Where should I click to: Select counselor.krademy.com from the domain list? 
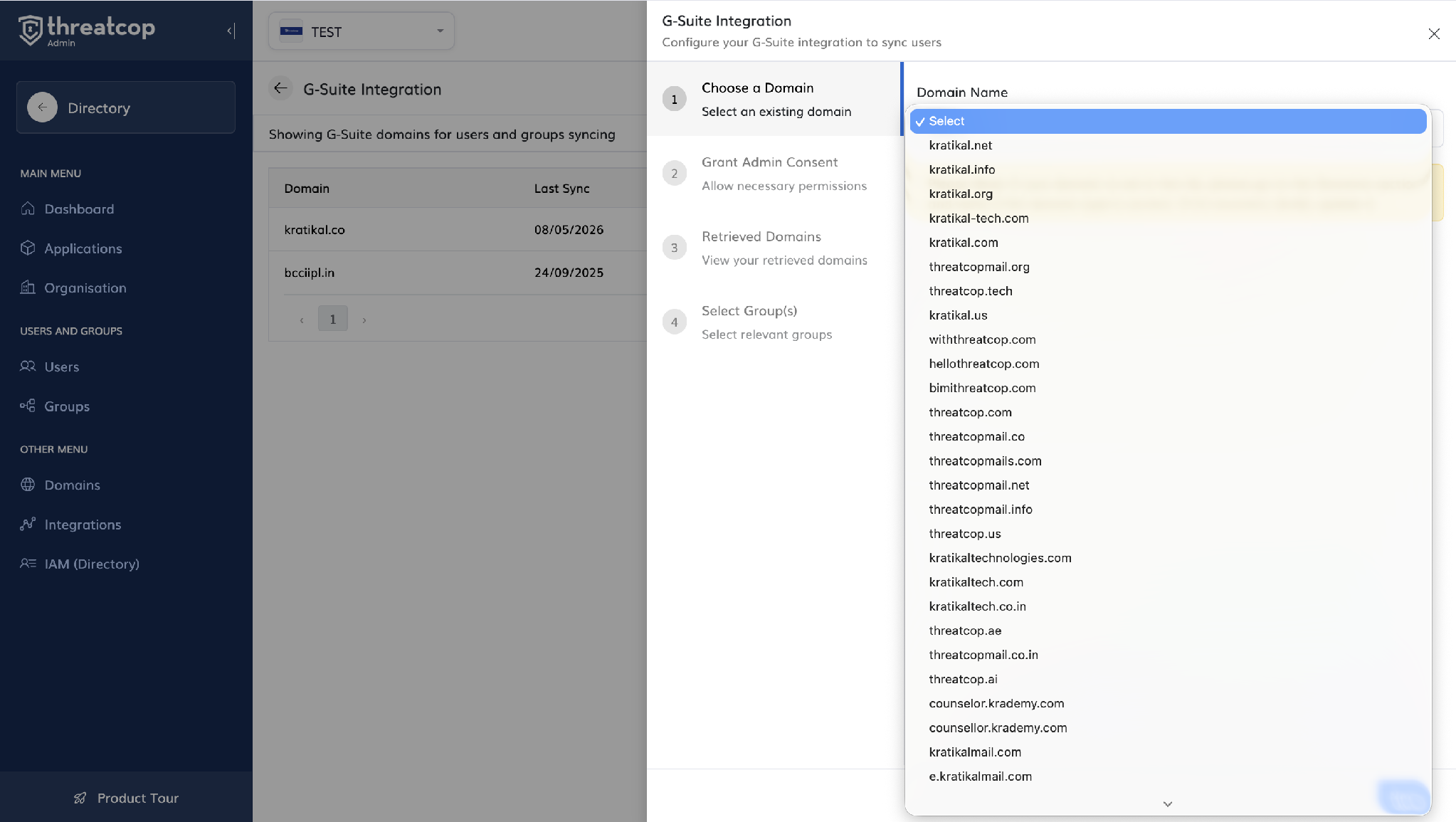pyautogui.click(x=1168, y=703)
